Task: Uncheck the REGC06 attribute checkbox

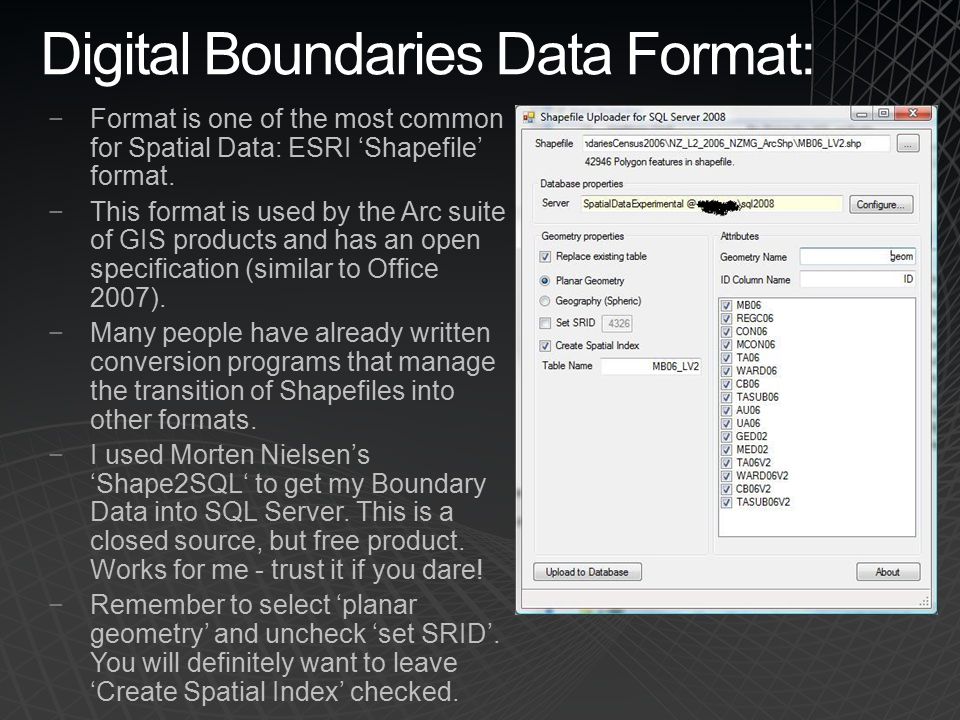Action: tap(726, 318)
